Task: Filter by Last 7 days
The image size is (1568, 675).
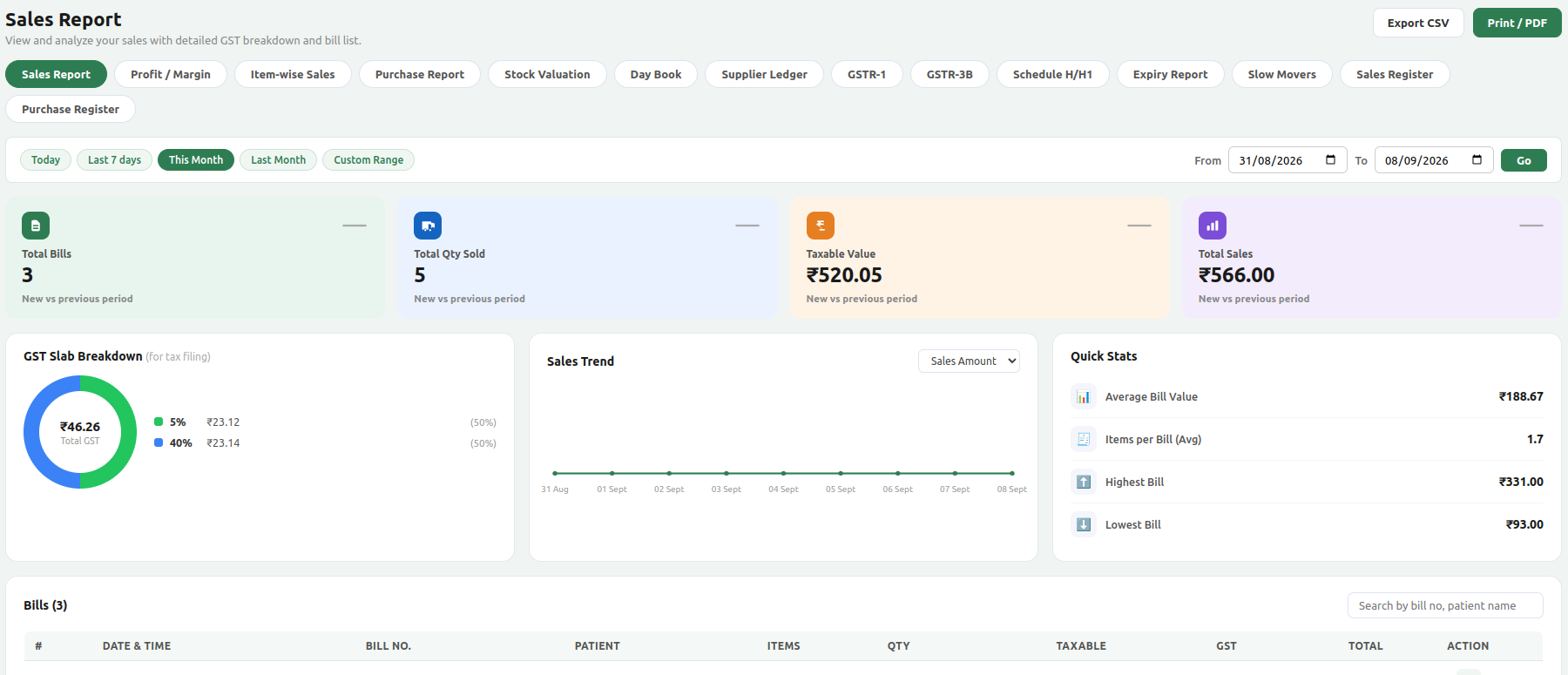Action: tap(114, 160)
